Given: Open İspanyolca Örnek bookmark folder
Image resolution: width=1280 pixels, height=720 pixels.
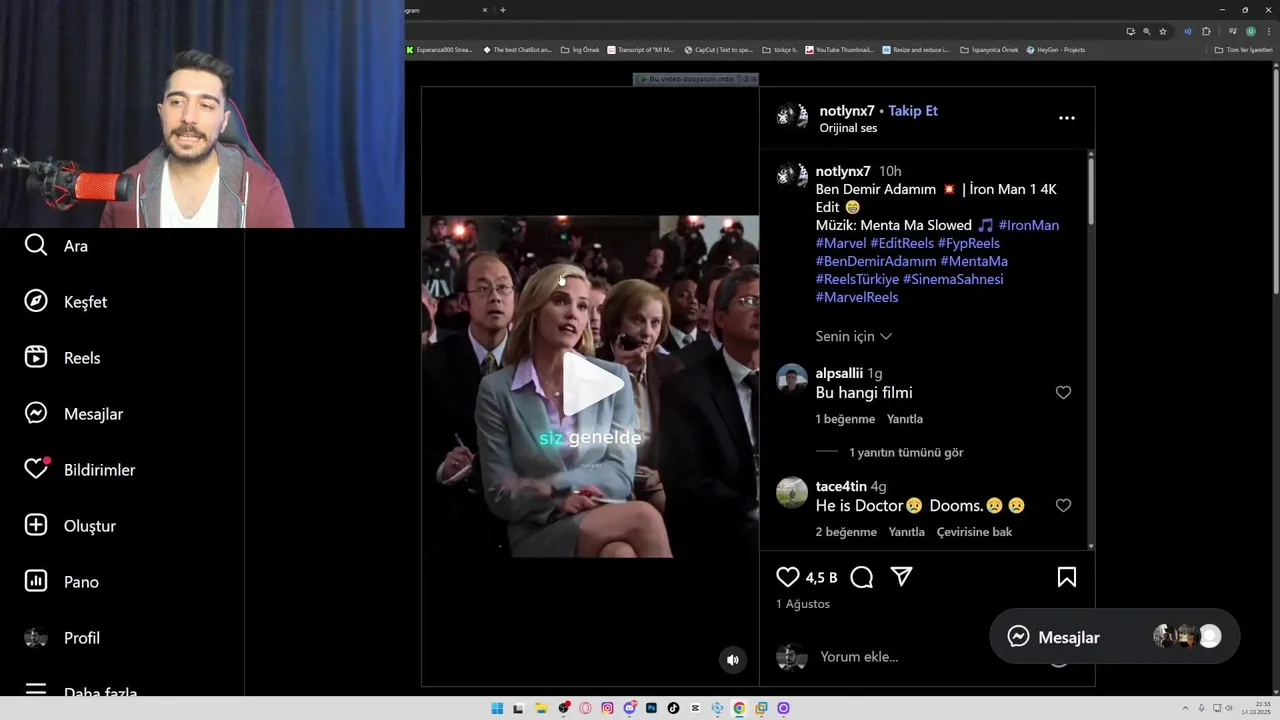Looking at the screenshot, I should click(989, 50).
